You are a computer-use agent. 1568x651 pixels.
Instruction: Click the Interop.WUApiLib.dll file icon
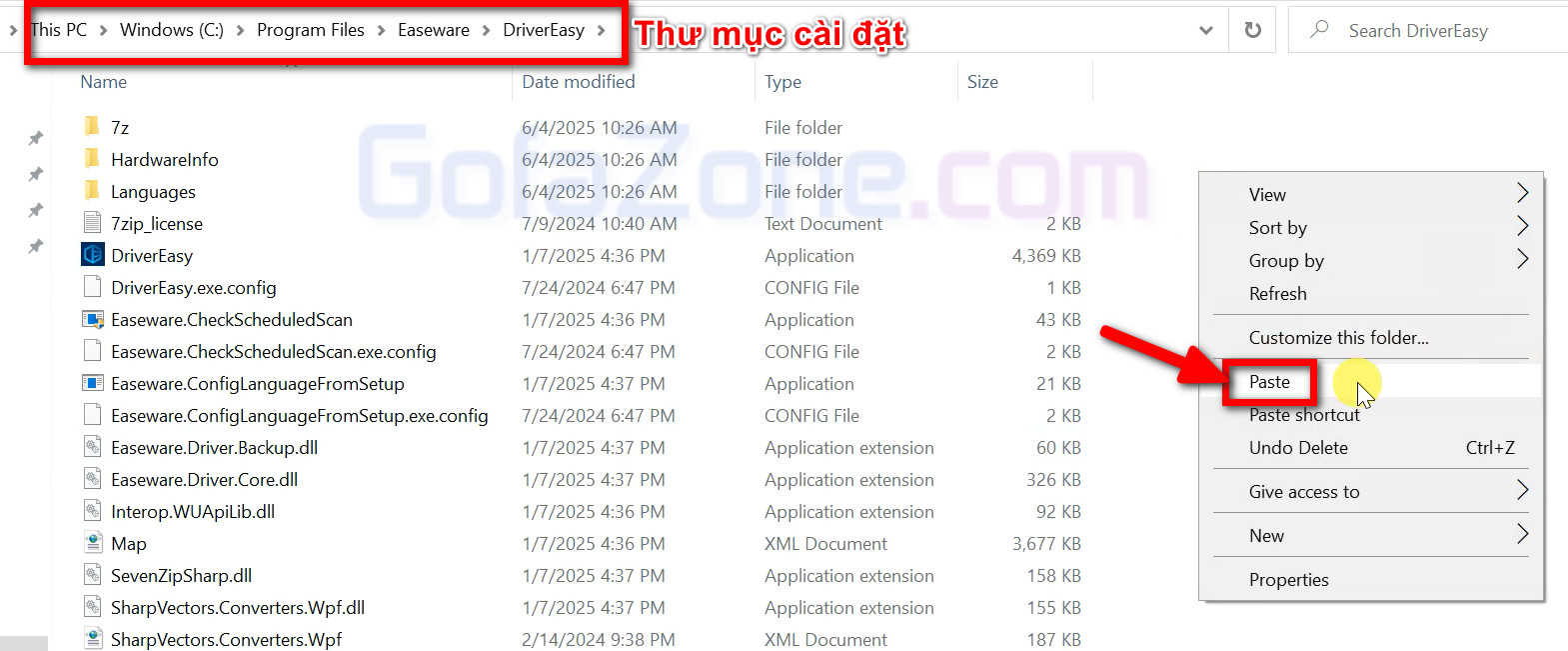coord(92,512)
